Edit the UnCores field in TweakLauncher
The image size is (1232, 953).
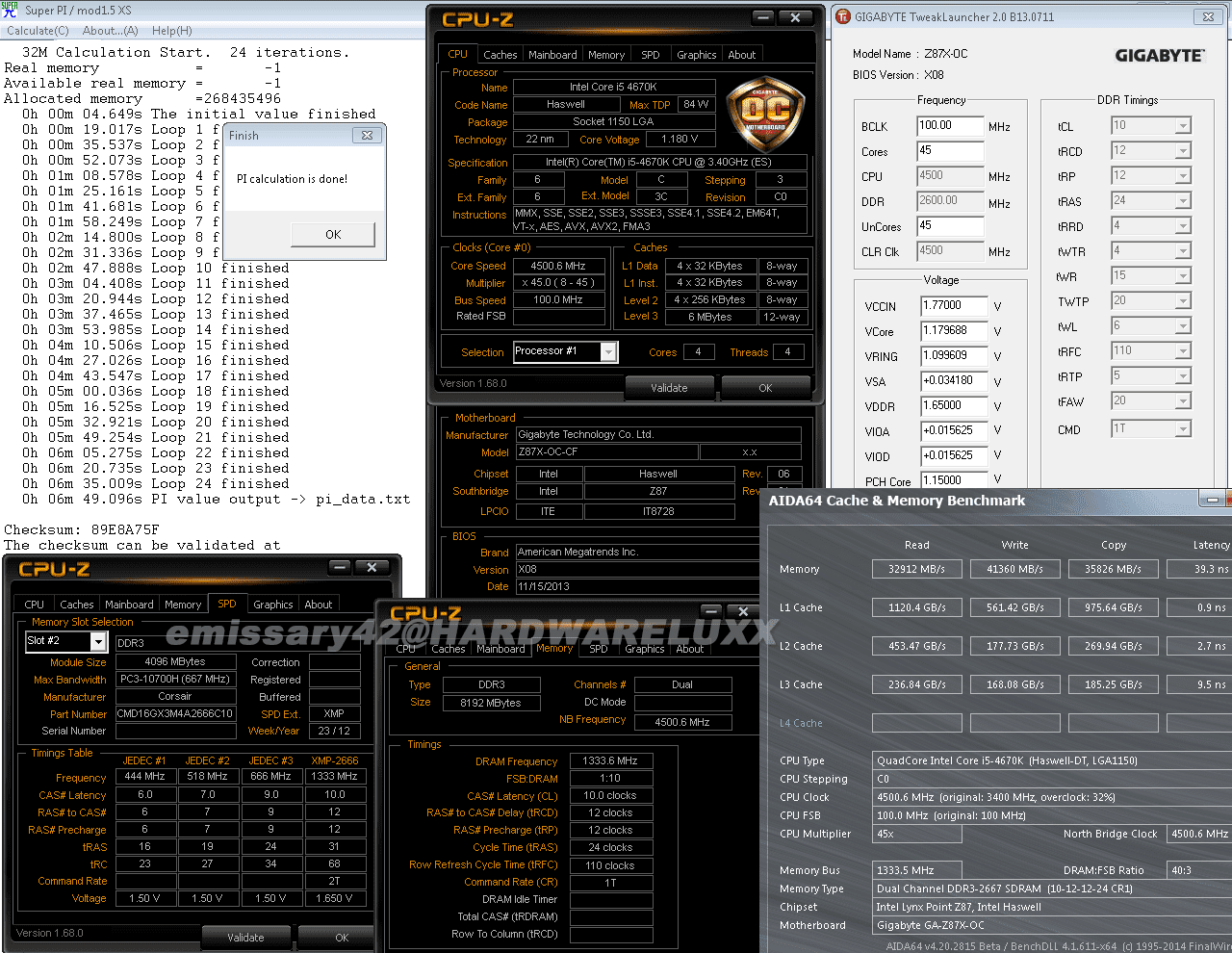(x=950, y=226)
